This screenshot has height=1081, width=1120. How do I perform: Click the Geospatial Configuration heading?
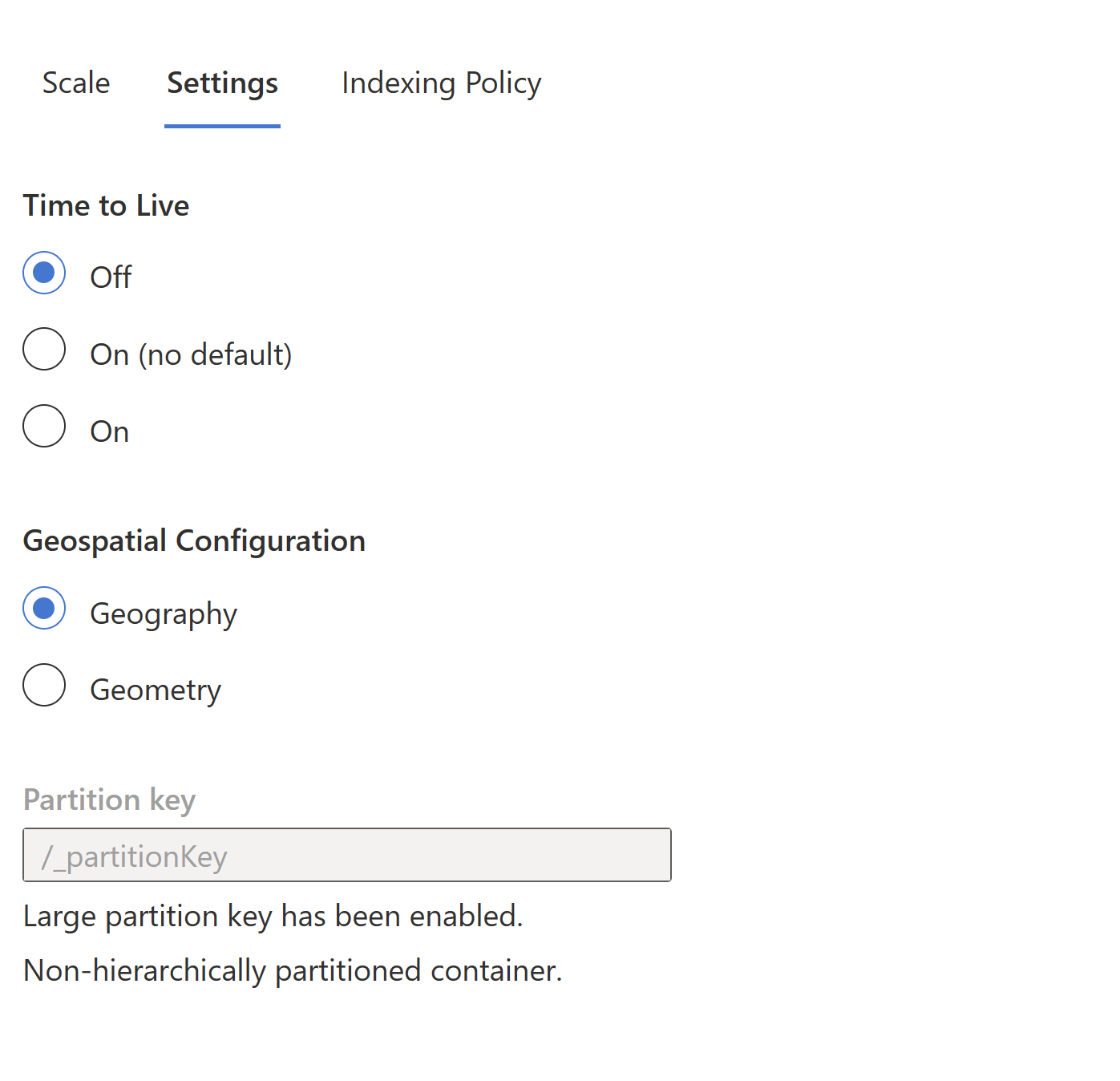tap(194, 540)
